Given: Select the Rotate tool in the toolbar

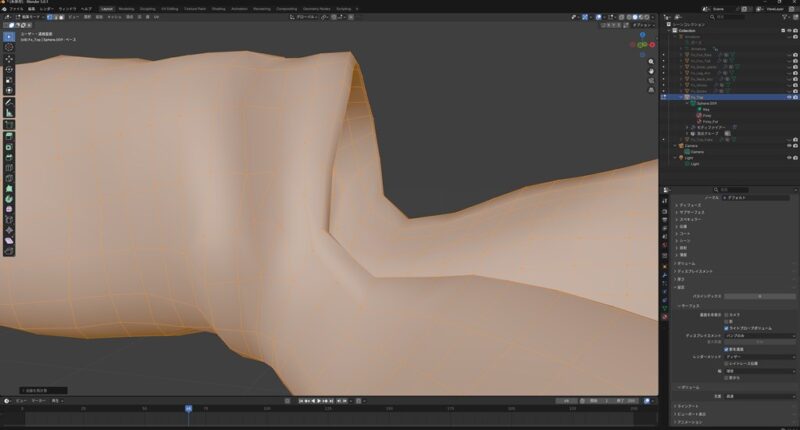Looking at the screenshot, I should point(9,70).
